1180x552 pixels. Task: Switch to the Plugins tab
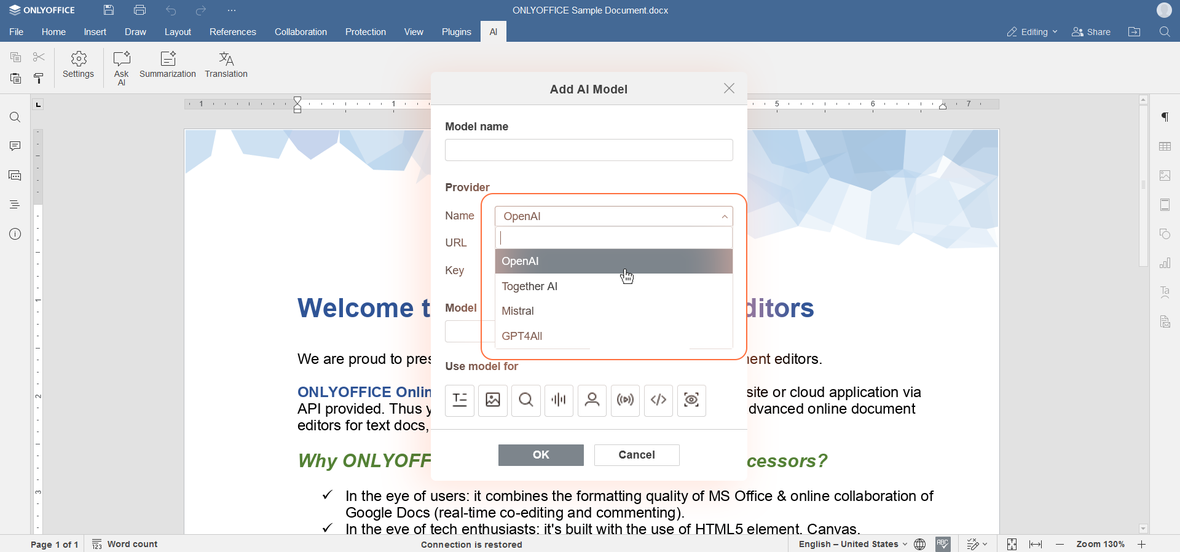456,32
